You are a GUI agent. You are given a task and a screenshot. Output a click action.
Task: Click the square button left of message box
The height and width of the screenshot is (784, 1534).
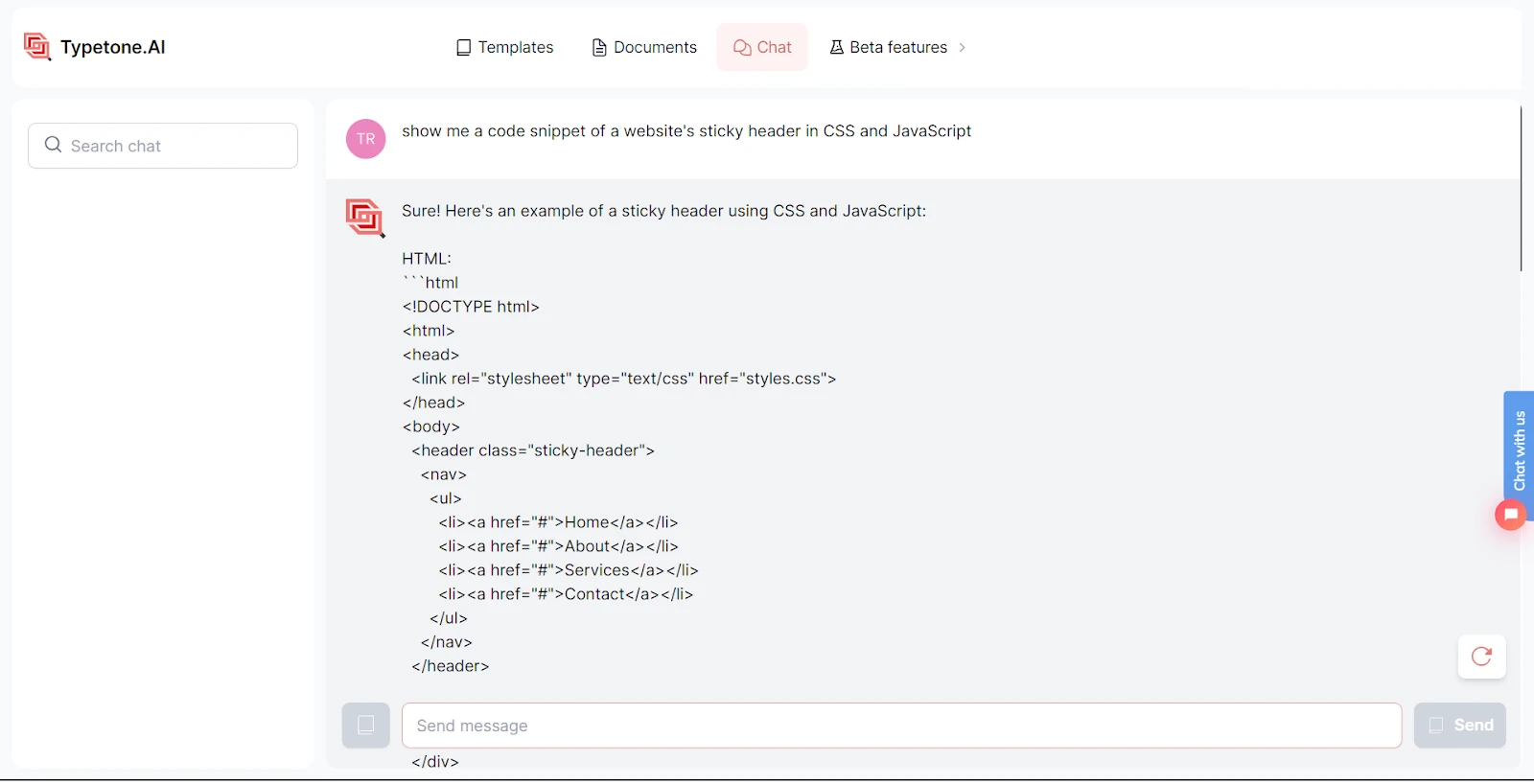(366, 726)
